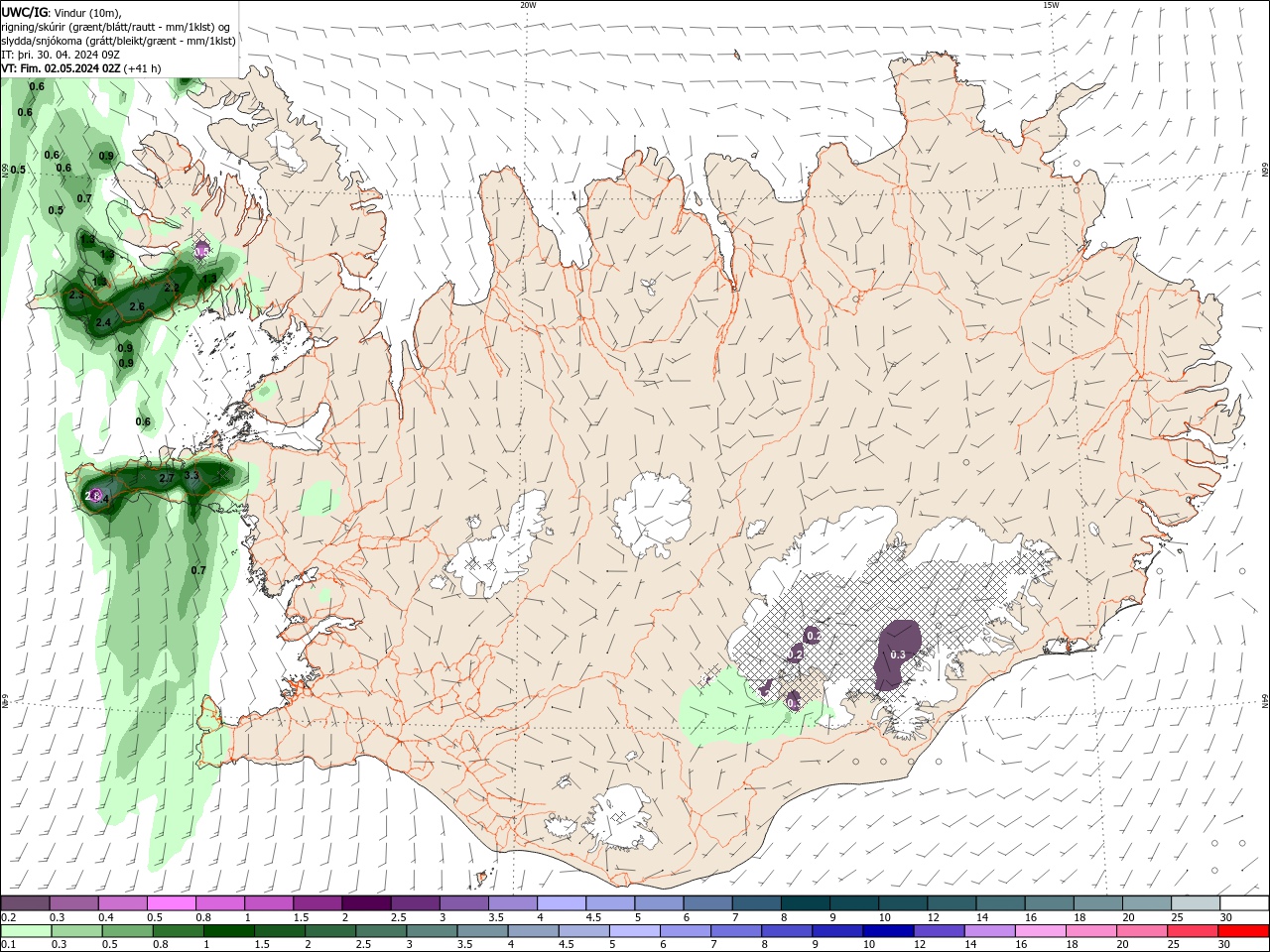The height and width of the screenshot is (952, 1270).
Task: Click the '2.2' rainfall value on the map
Action: tap(172, 288)
